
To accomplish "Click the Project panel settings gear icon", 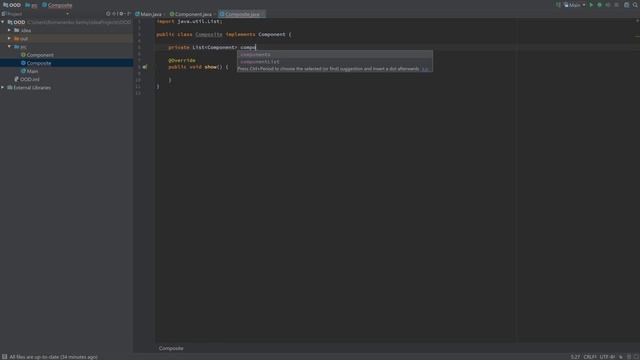I will 121,13.
